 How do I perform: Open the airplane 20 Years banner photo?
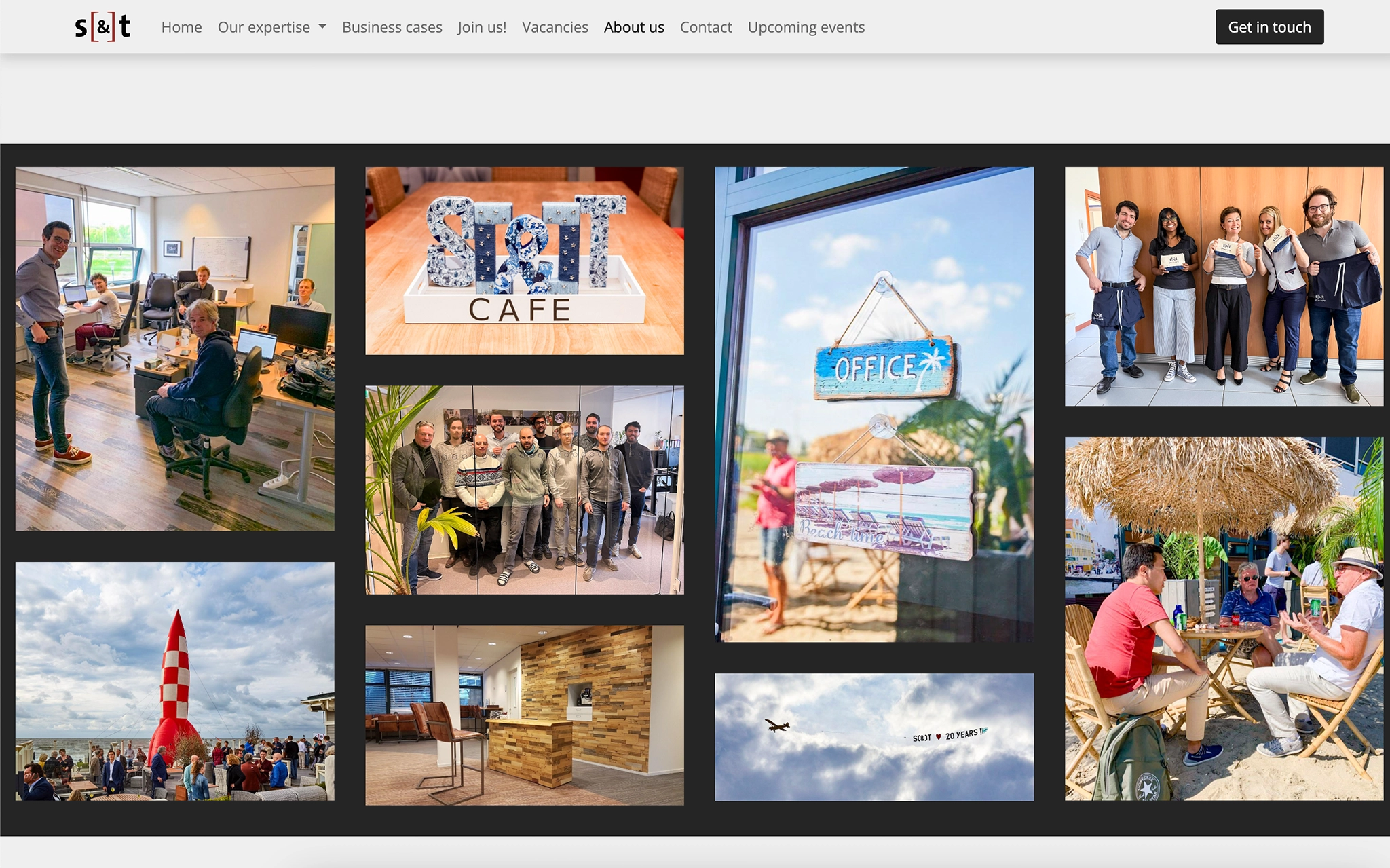873,738
